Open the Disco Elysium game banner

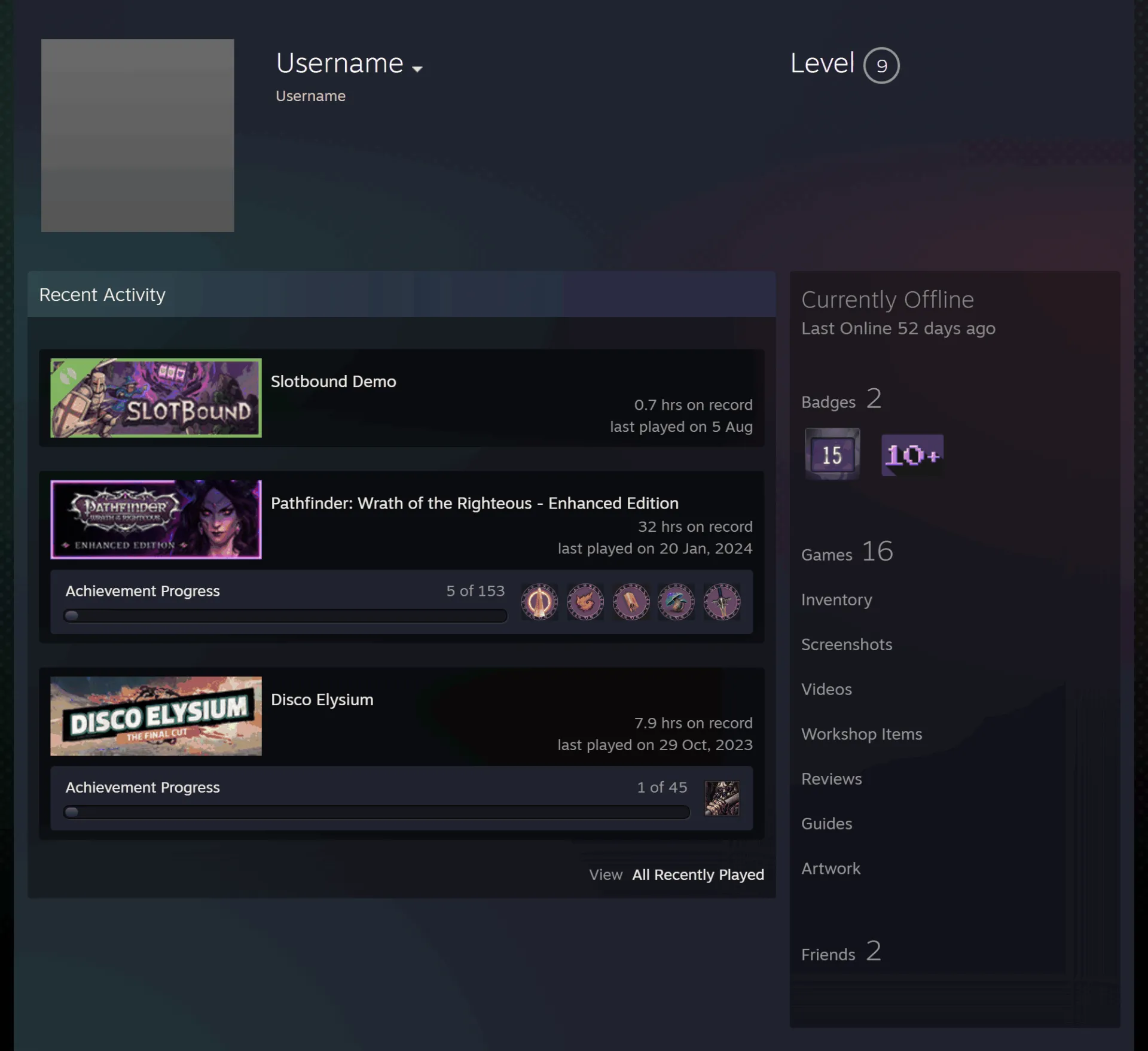(x=156, y=716)
